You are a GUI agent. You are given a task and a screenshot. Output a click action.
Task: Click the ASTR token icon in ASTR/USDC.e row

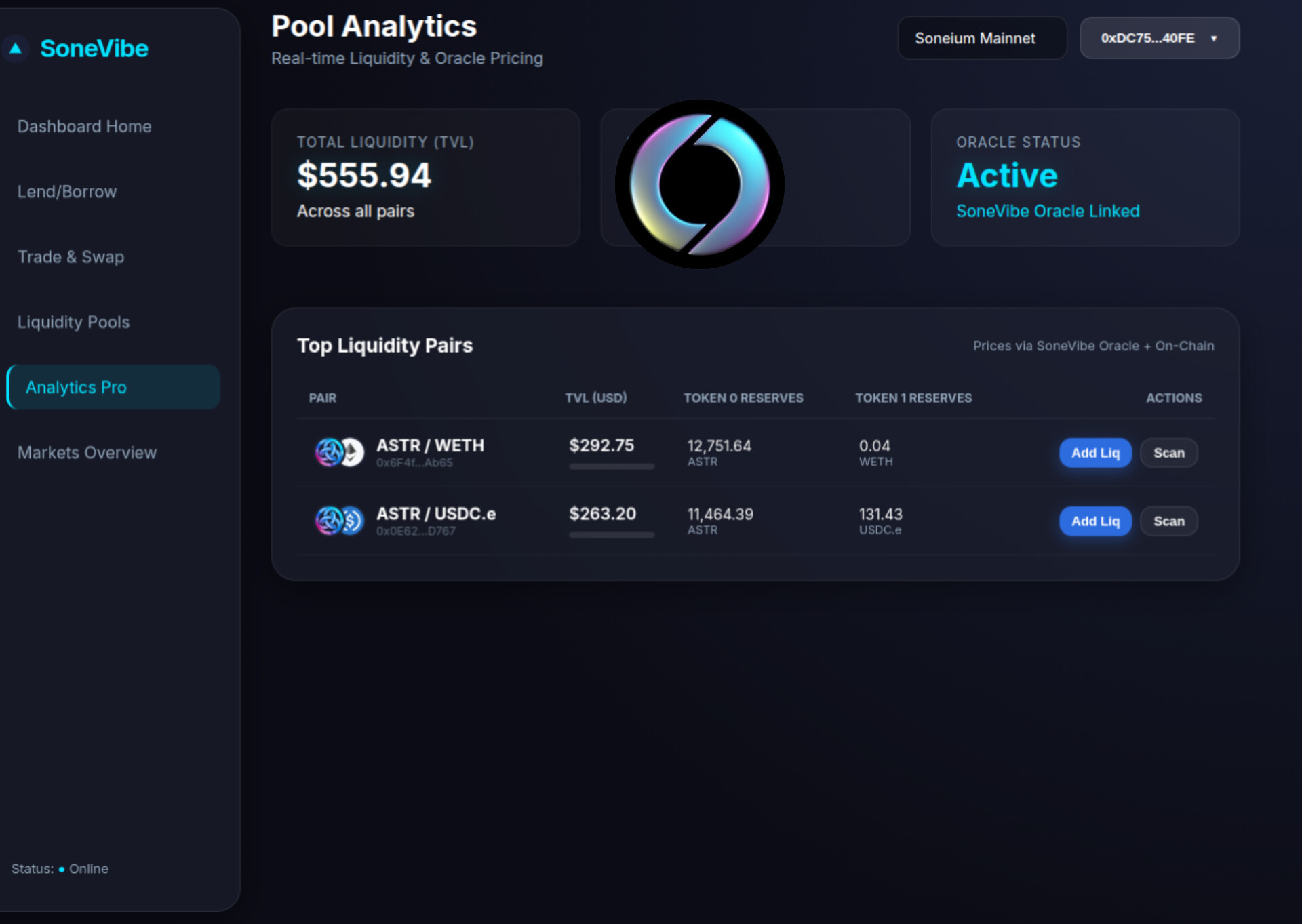click(x=330, y=521)
